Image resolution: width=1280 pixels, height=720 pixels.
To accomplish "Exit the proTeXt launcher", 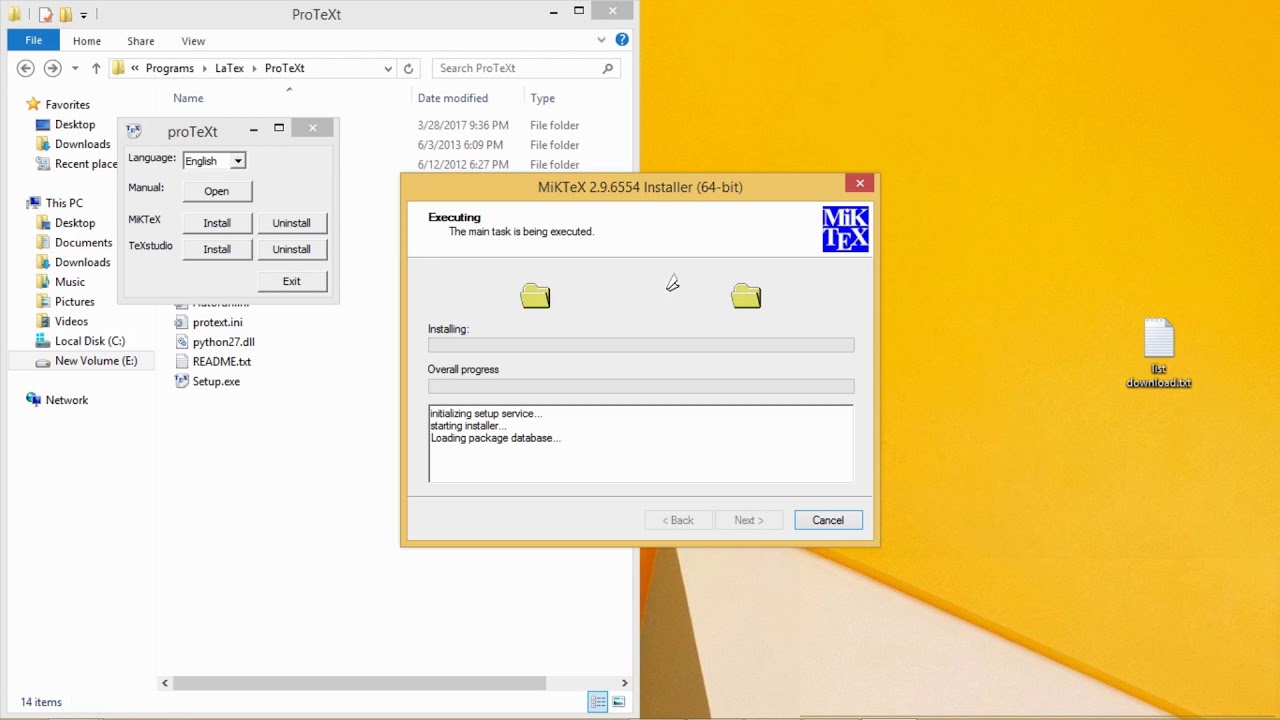I will (292, 281).
